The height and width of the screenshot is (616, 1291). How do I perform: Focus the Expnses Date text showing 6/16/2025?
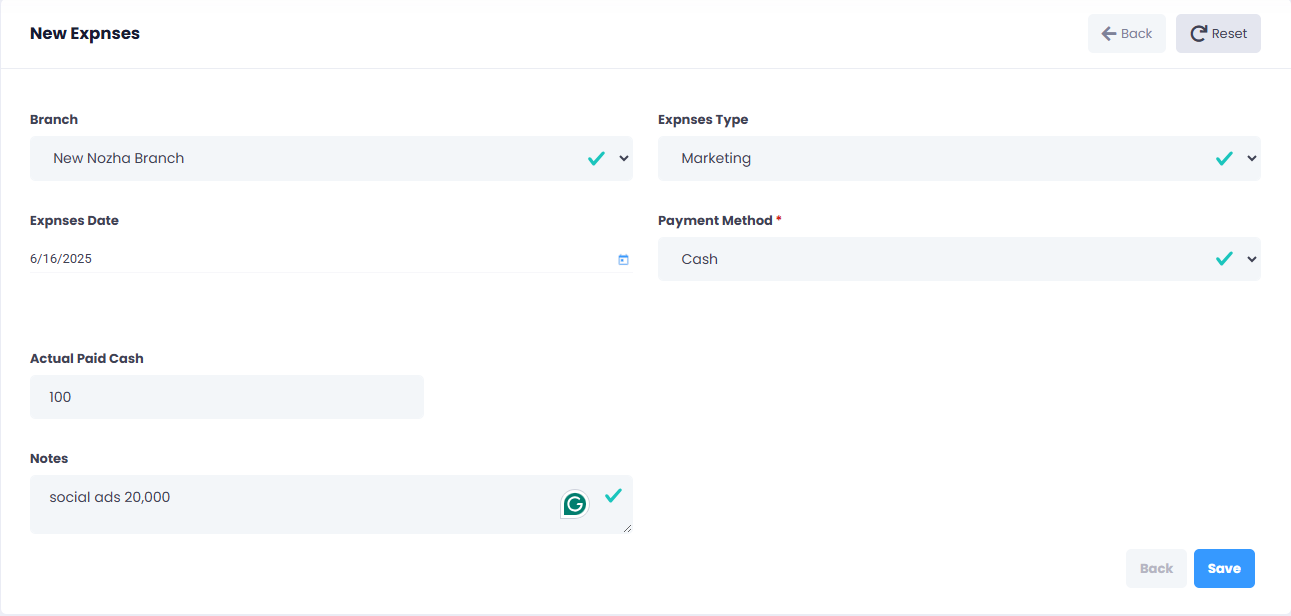coord(62,259)
